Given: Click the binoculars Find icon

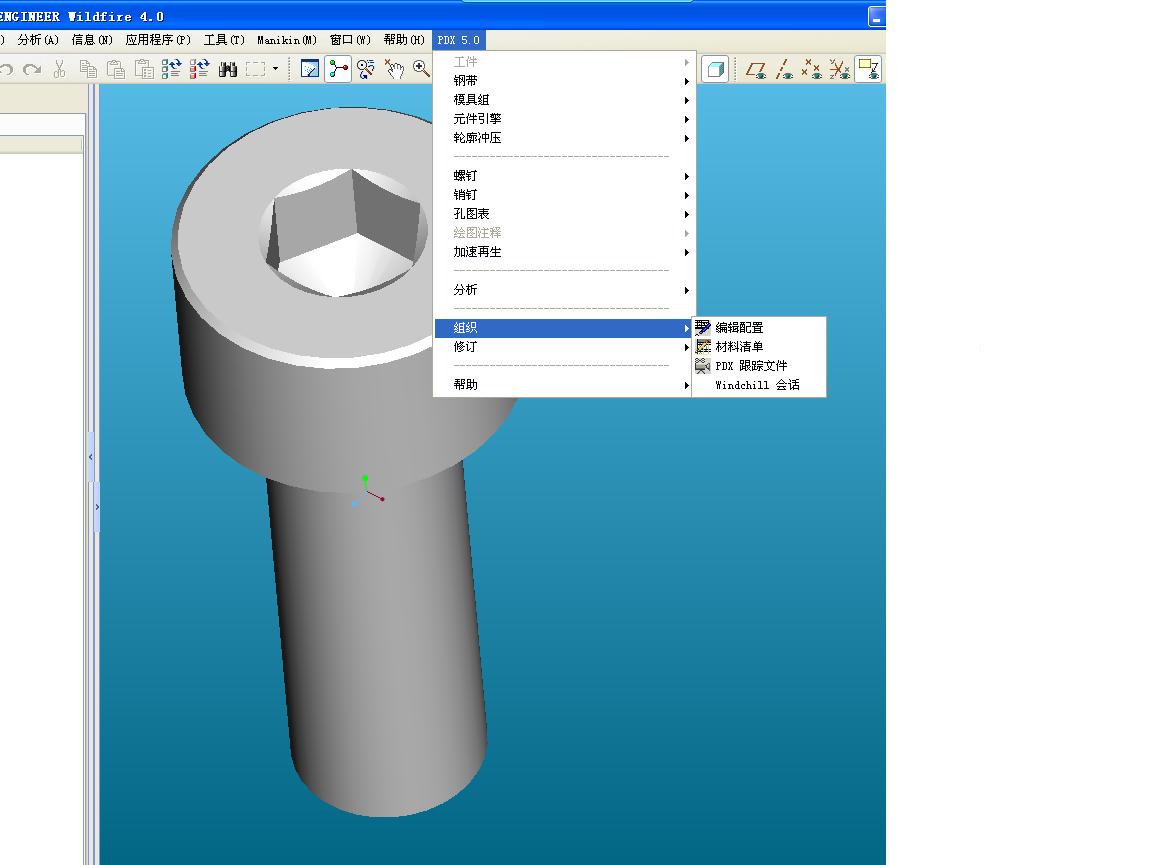Looking at the screenshot, I should [x=227, y=70].
